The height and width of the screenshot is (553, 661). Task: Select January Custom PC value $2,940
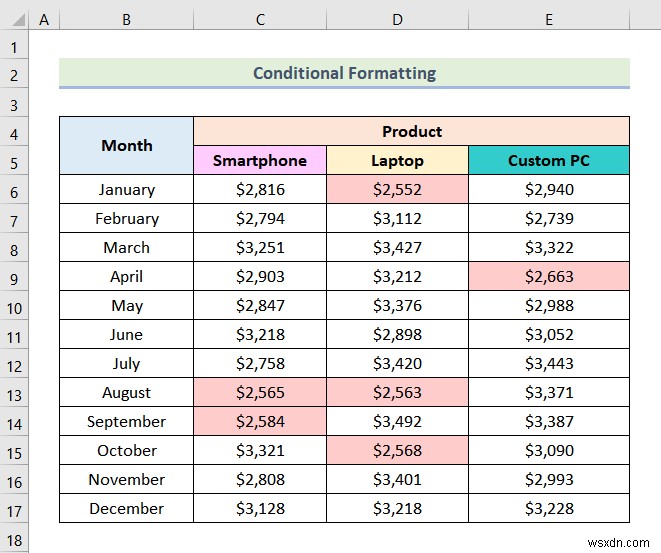(x=548, y=189)
